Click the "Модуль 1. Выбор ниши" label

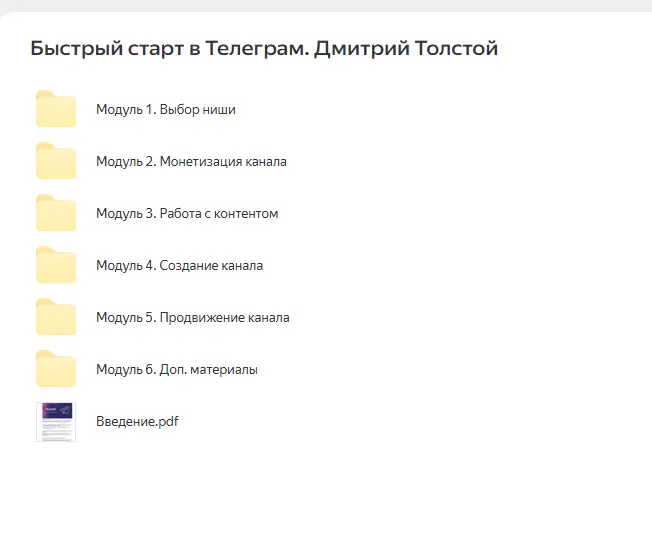(x=165, y=110)
